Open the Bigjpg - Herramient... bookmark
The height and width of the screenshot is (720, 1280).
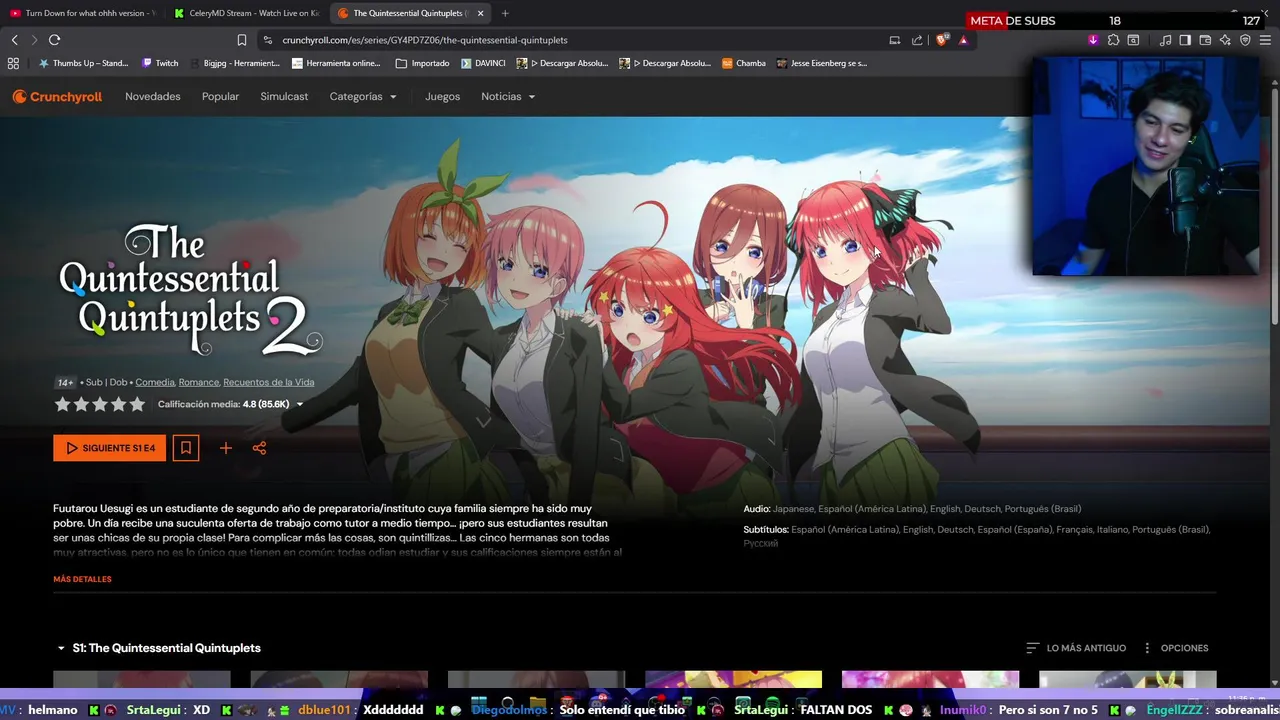tap(235, 63)
